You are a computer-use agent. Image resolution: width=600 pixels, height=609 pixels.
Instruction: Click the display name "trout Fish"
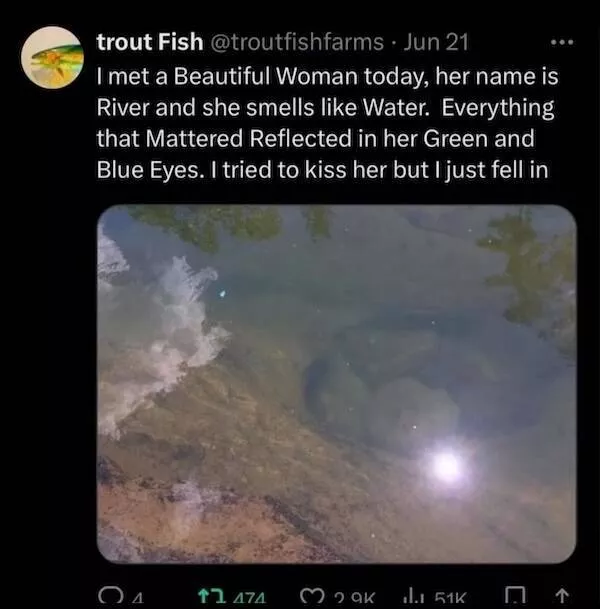[148, 41]
